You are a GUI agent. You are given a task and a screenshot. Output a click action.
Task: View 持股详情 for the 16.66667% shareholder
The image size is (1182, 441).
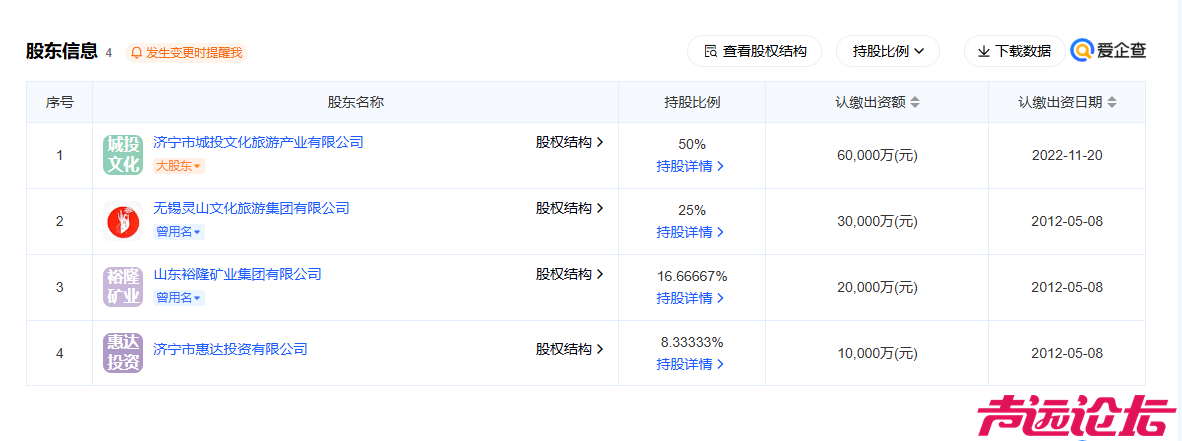pos(691,299)
